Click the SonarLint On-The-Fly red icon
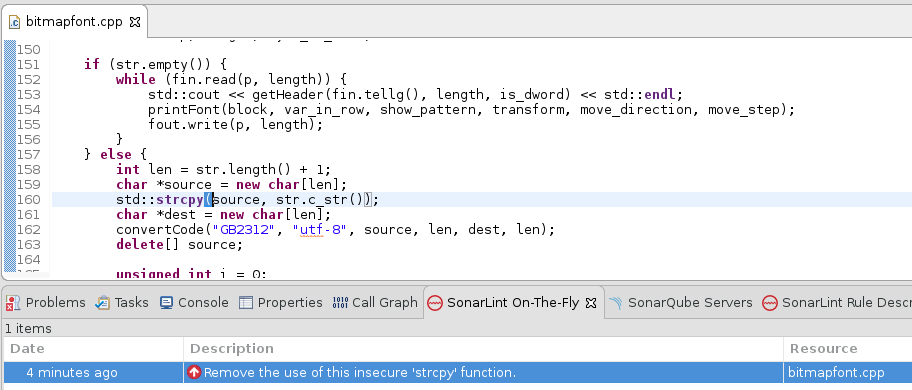 pos(434,303)
